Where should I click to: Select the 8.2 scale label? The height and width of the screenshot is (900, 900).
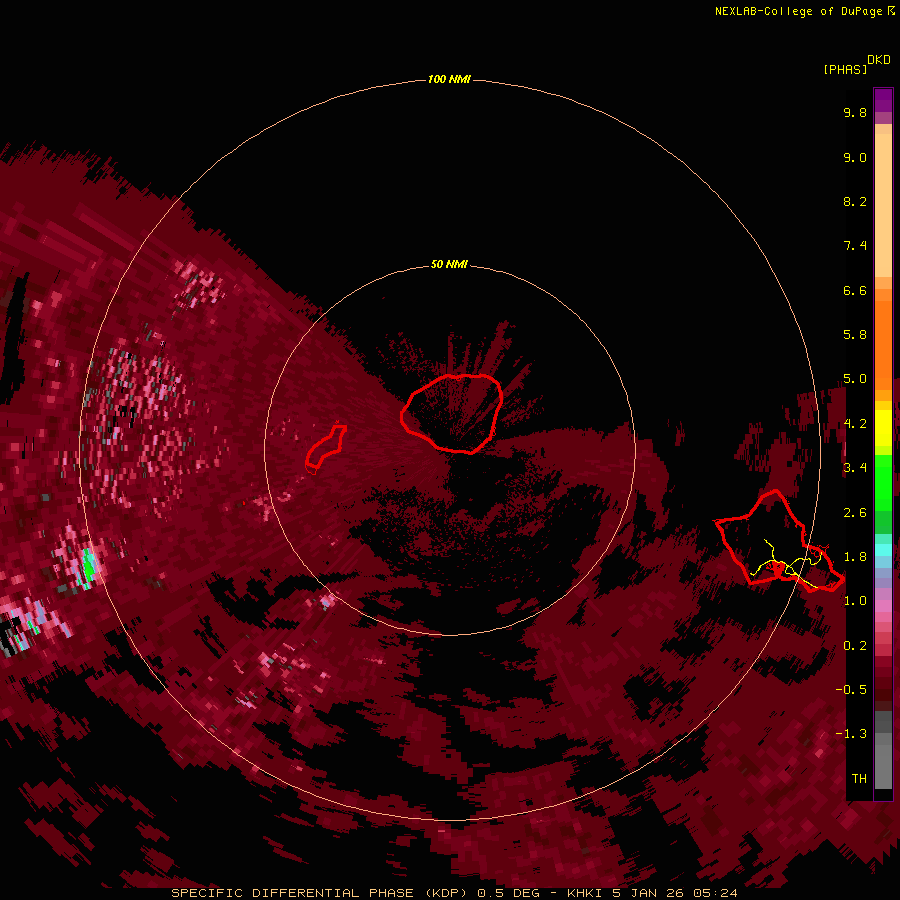point(855,202)
